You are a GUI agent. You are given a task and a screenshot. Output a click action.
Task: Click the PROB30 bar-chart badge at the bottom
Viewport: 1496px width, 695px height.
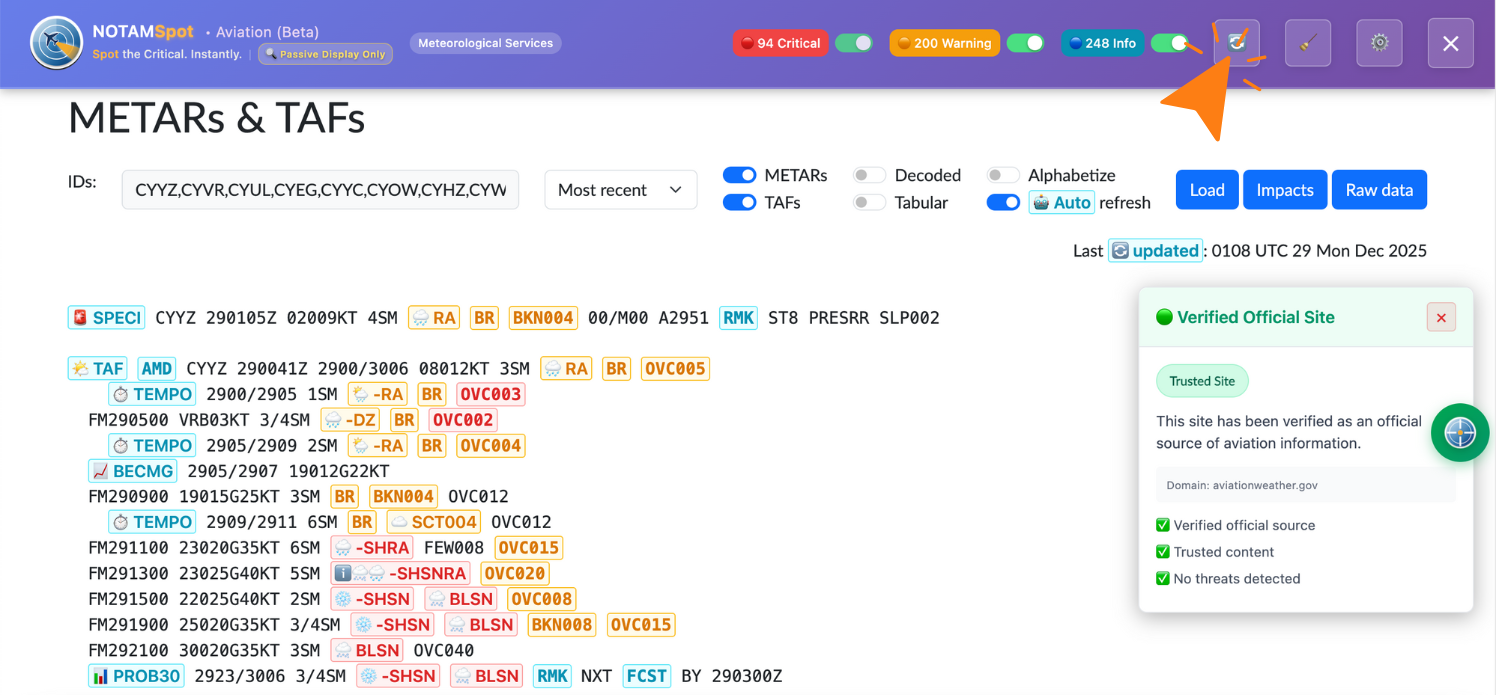coord(136,675)
